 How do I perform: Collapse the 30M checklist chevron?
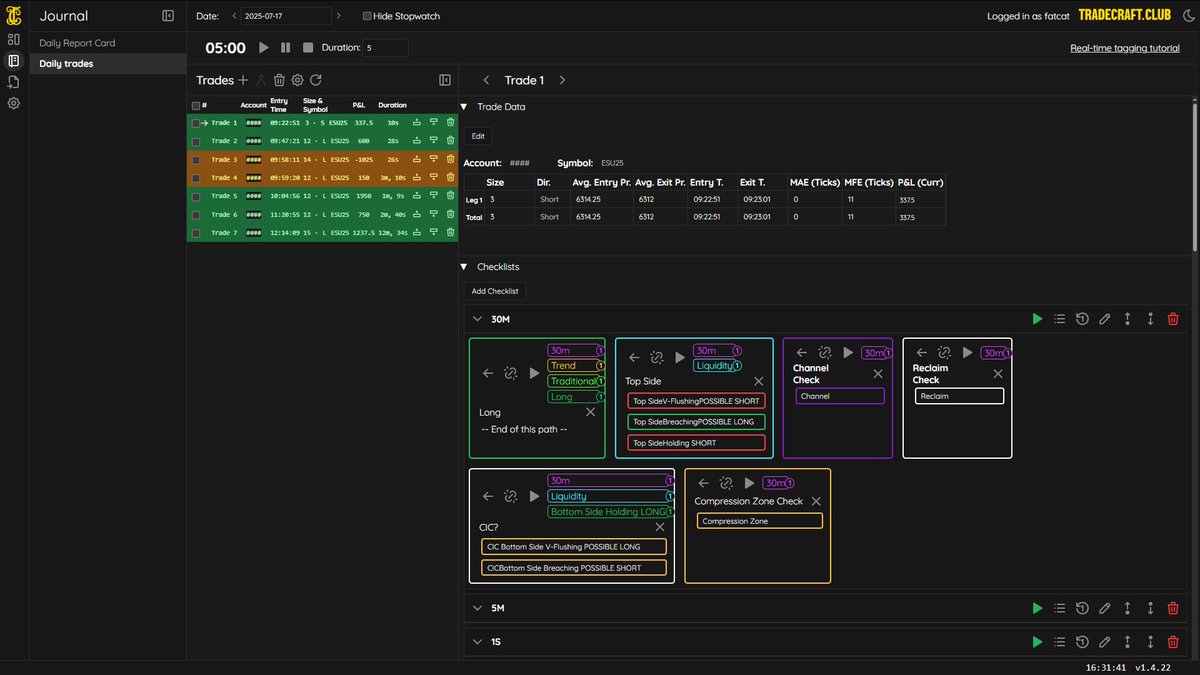tap(477, 319)
